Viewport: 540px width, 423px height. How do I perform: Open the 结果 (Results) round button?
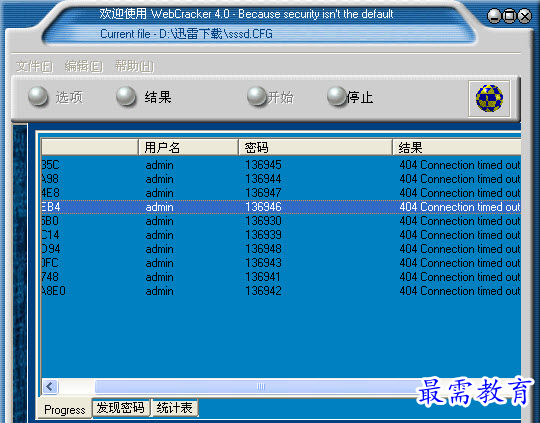pyautogui.click(x=126, y=96)
